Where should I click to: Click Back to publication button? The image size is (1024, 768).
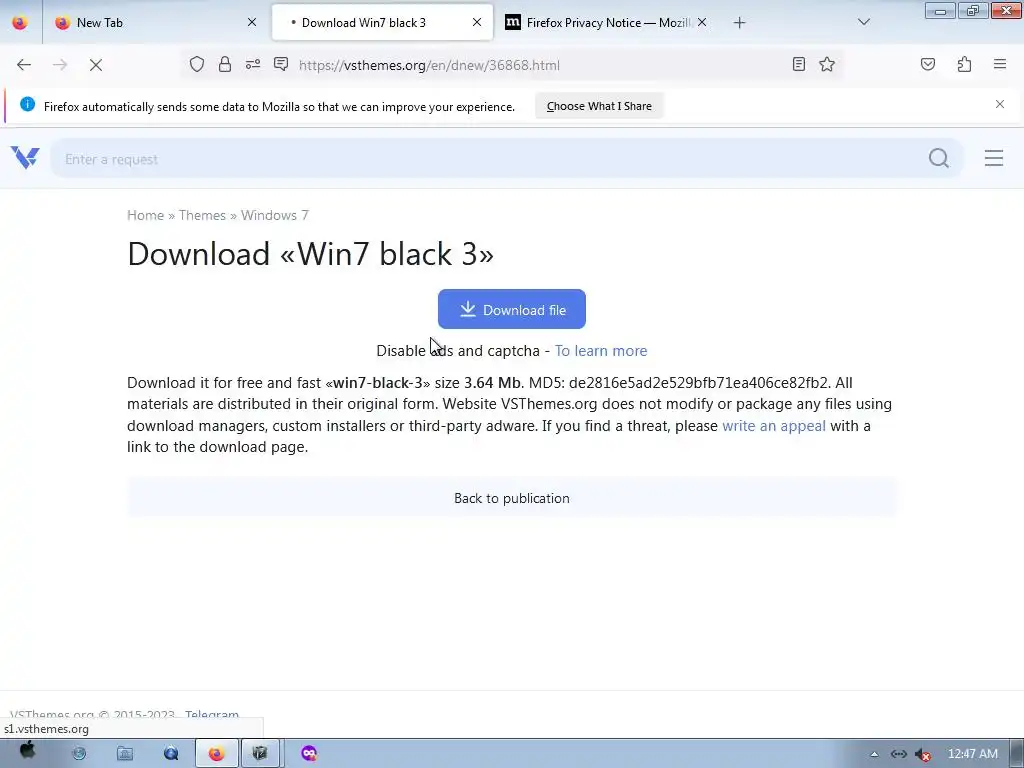(x=511, y=498)
